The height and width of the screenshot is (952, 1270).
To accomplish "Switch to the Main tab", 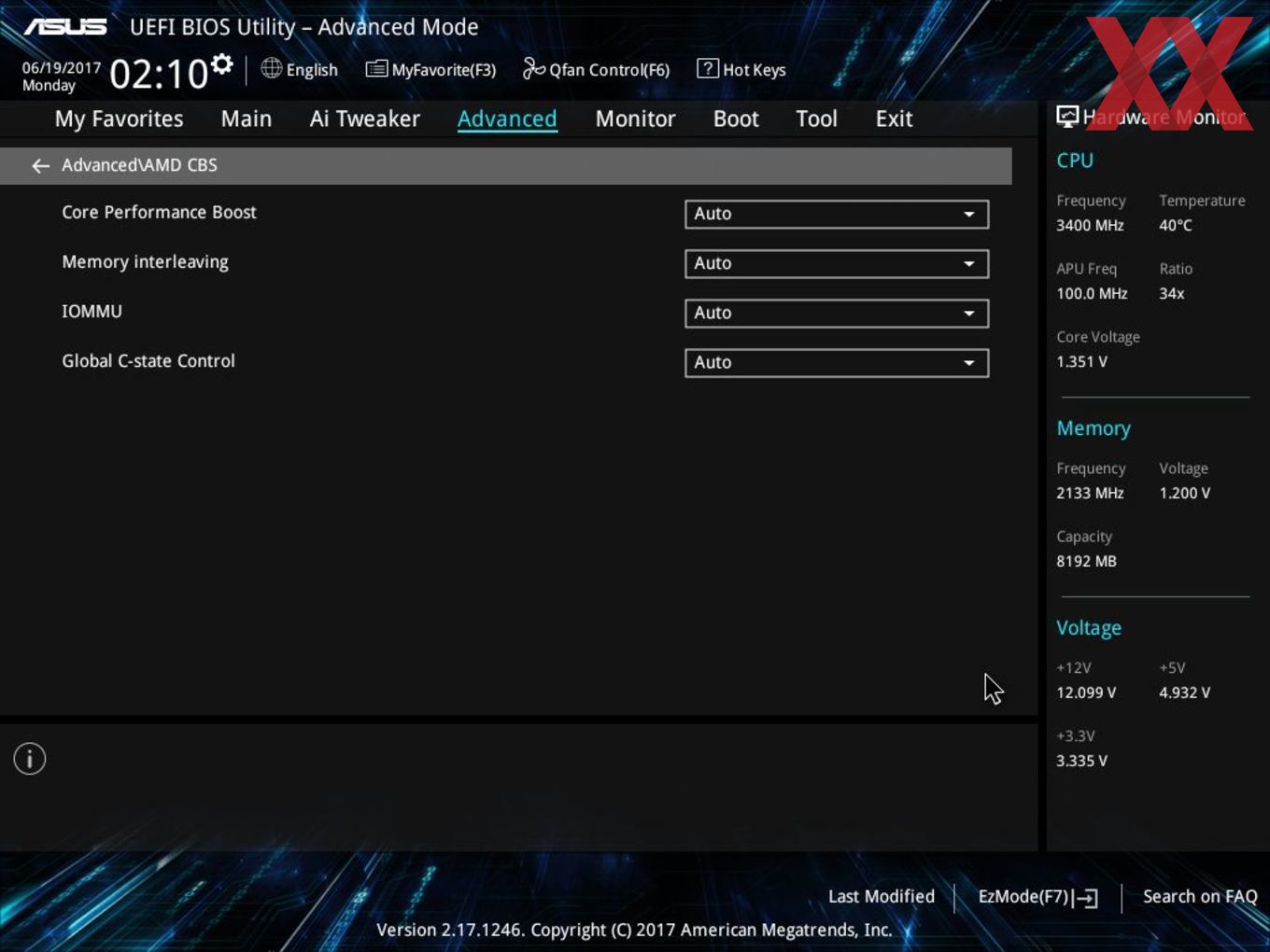I will coord(247,119).
